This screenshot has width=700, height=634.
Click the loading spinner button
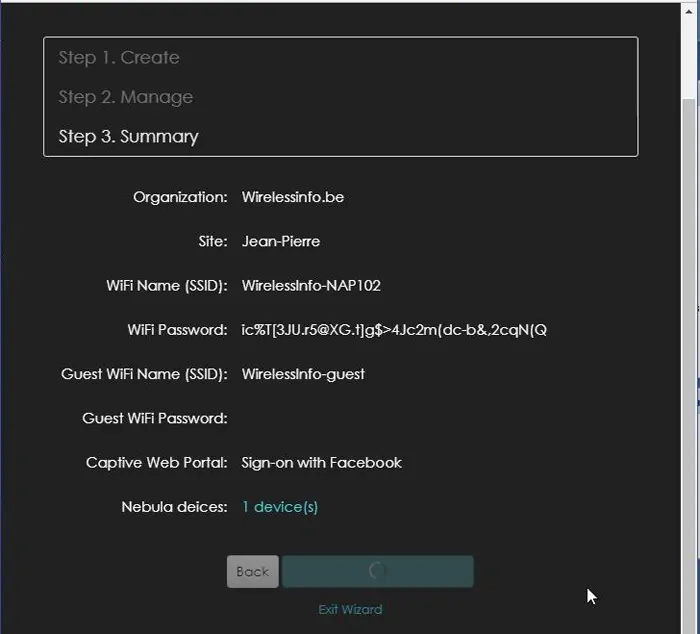point(377,571)
